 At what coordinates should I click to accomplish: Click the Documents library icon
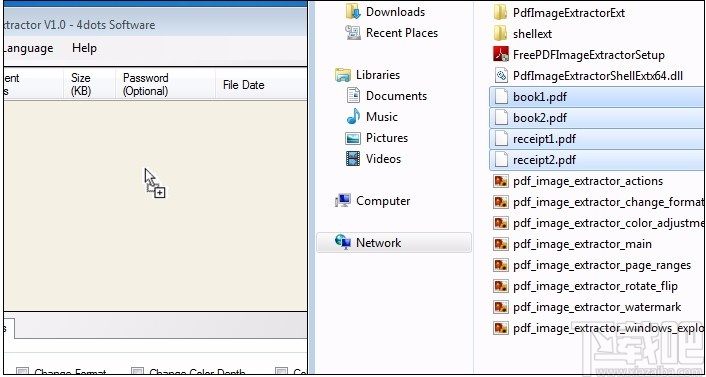click(x=353, y=95)
